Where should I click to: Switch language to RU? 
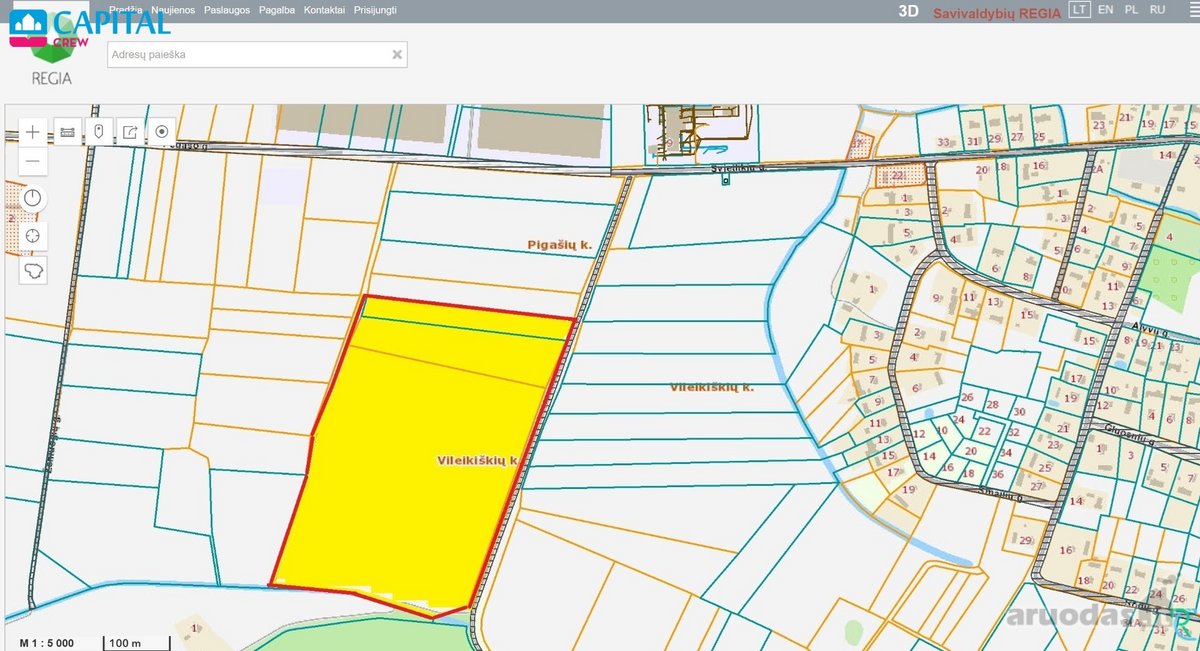point(1158,10)
